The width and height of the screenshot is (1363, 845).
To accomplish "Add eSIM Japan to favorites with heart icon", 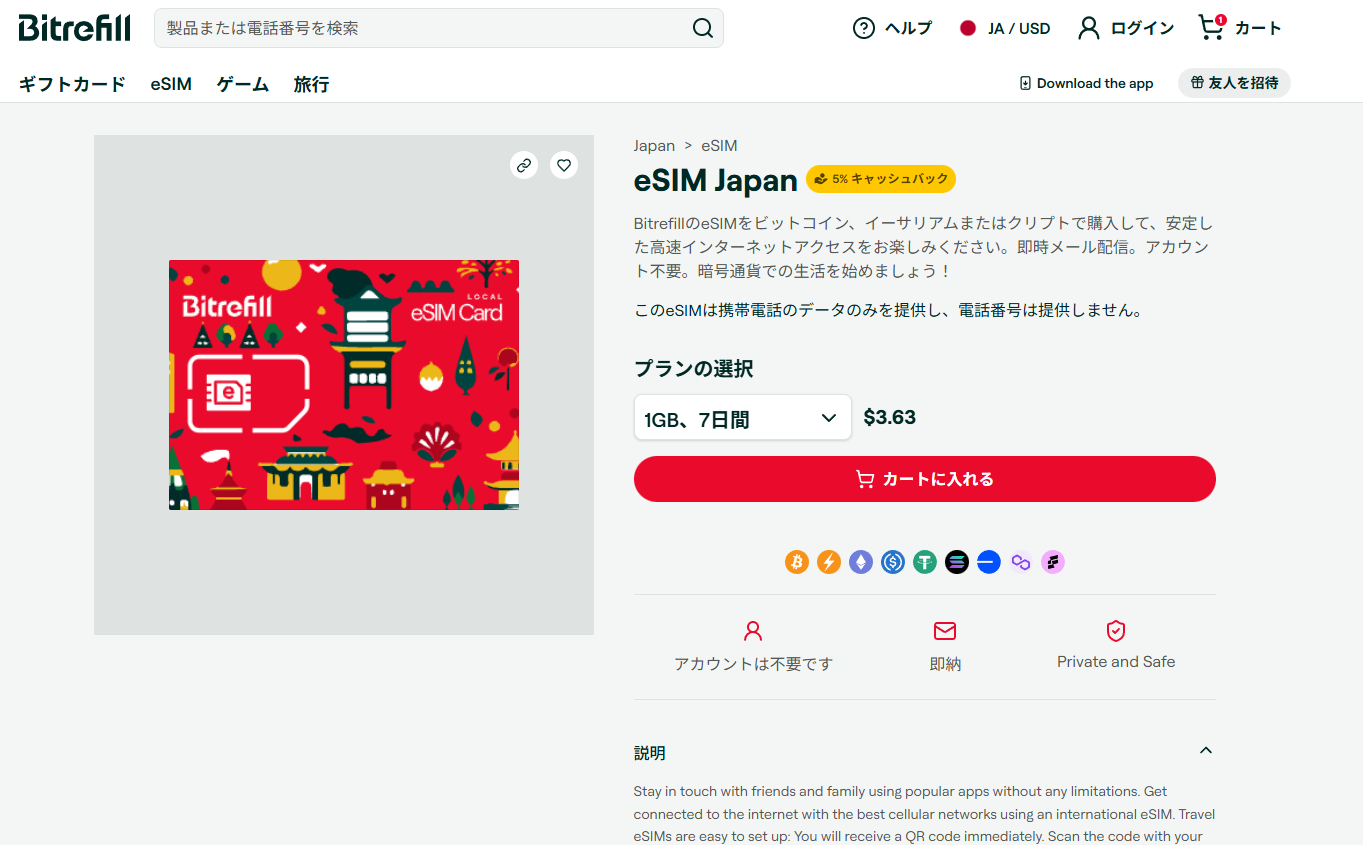I will point(564,165).
